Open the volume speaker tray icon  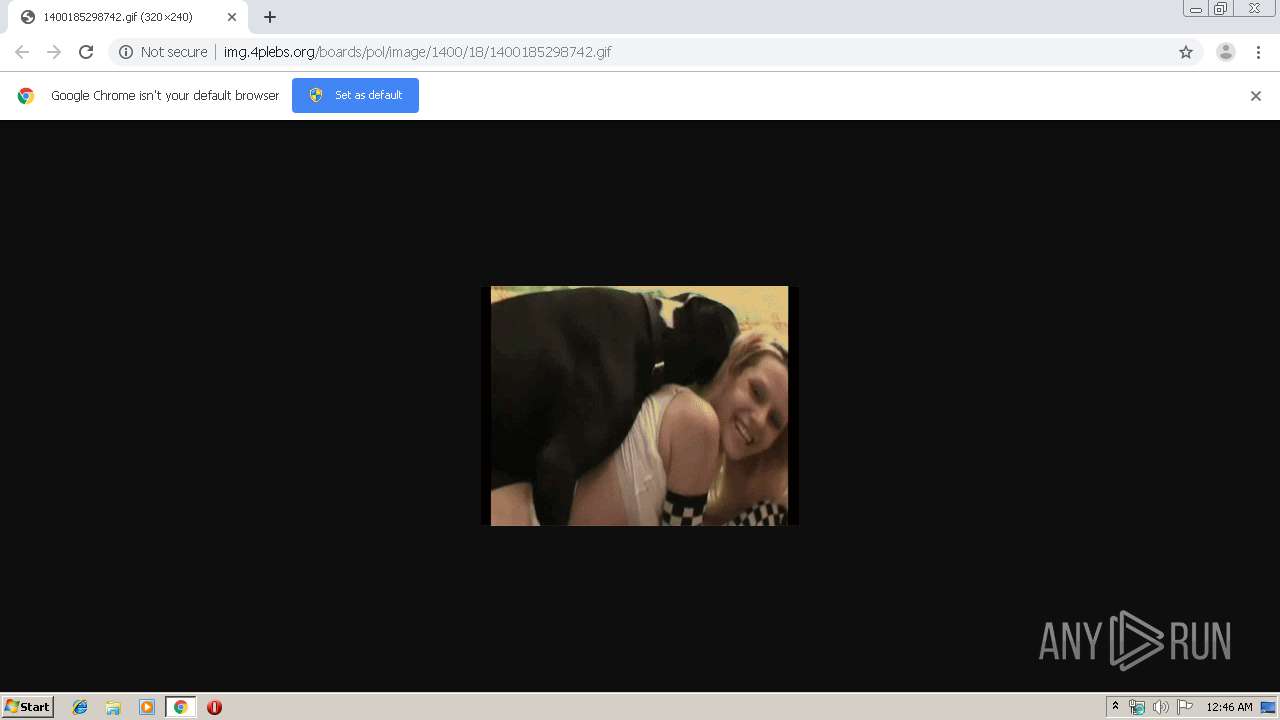(1160, 707)
